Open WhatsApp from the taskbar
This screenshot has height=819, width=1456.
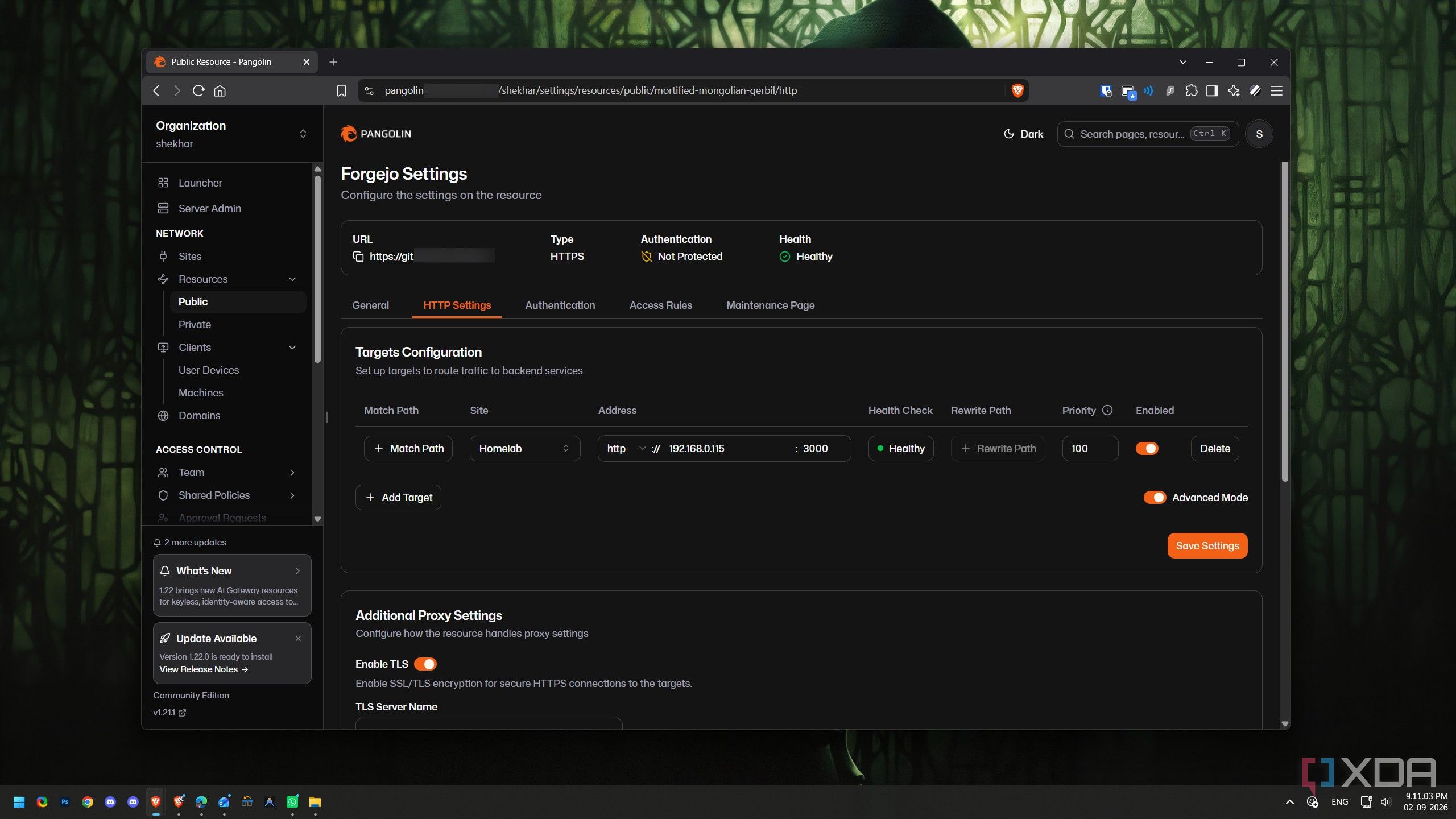292,802
